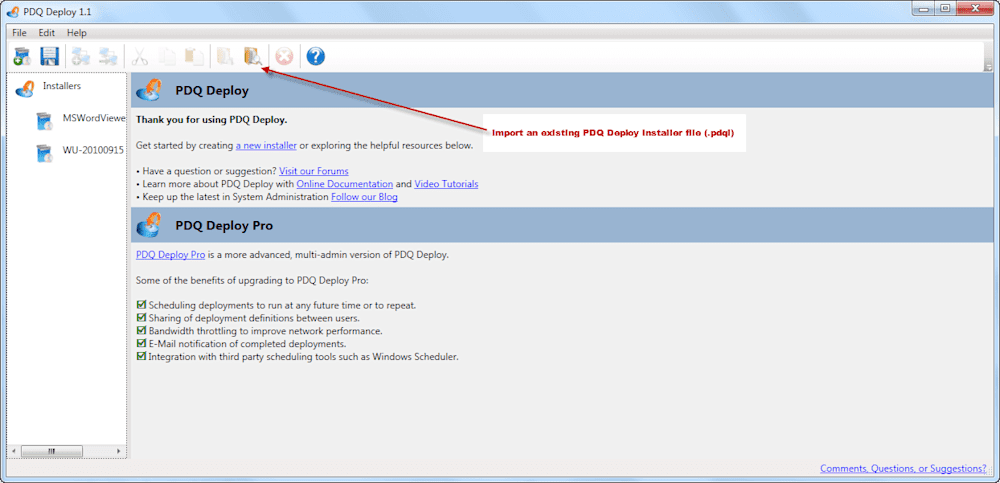
Task: Select the Installers tree node
Action: 62,85
